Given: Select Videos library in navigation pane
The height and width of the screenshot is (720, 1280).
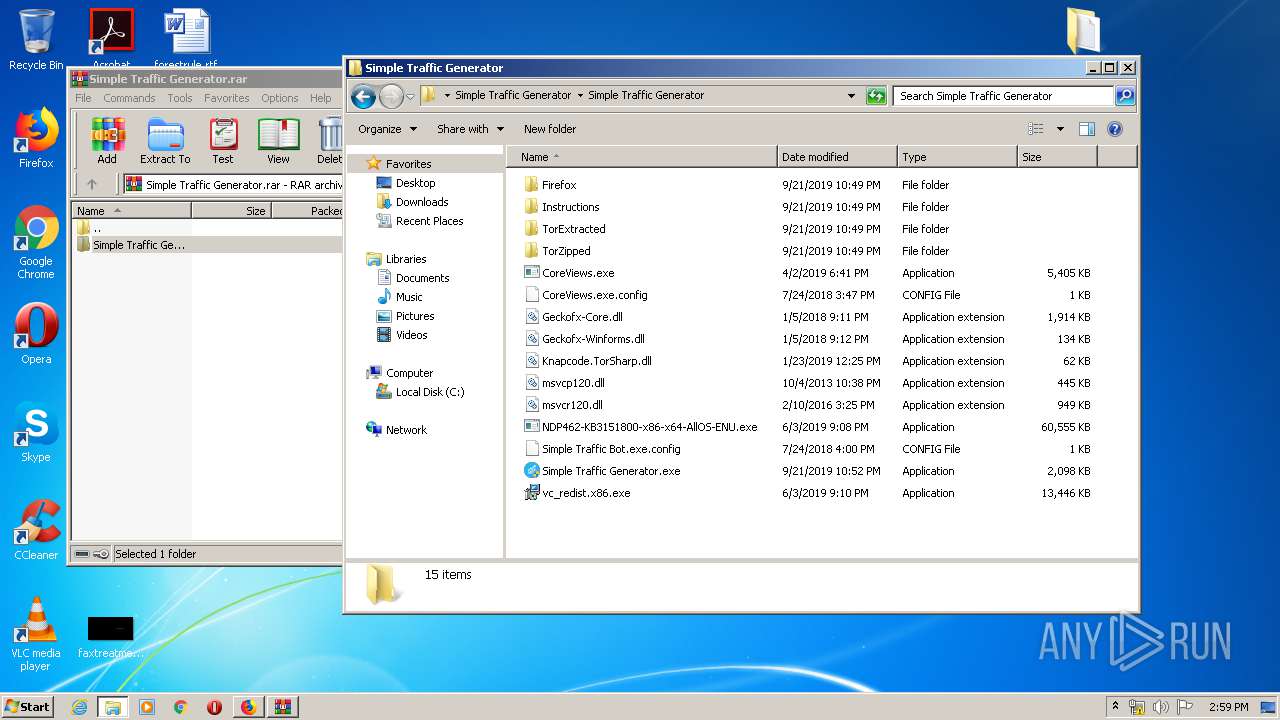Looking at the screenshot, I should click(411, 335).
